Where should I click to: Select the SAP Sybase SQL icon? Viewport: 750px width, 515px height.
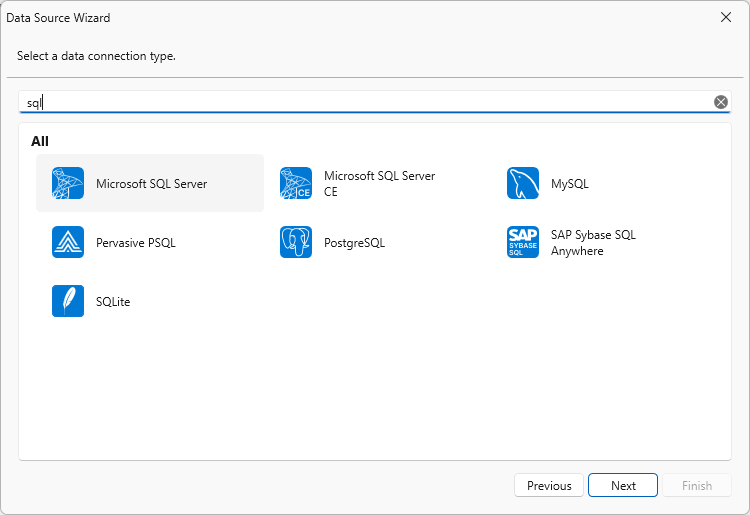pyautogui.click(x=523, y=242)
